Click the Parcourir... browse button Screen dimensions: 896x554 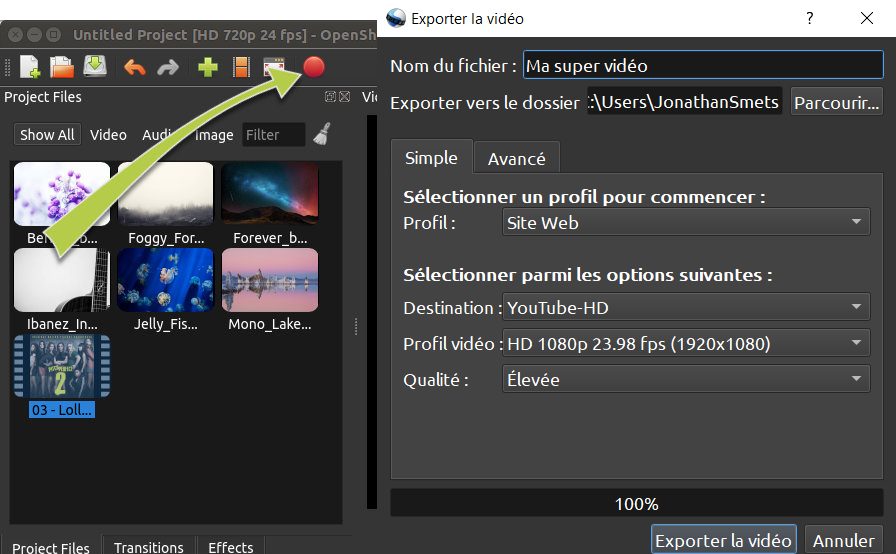[836, 102]
